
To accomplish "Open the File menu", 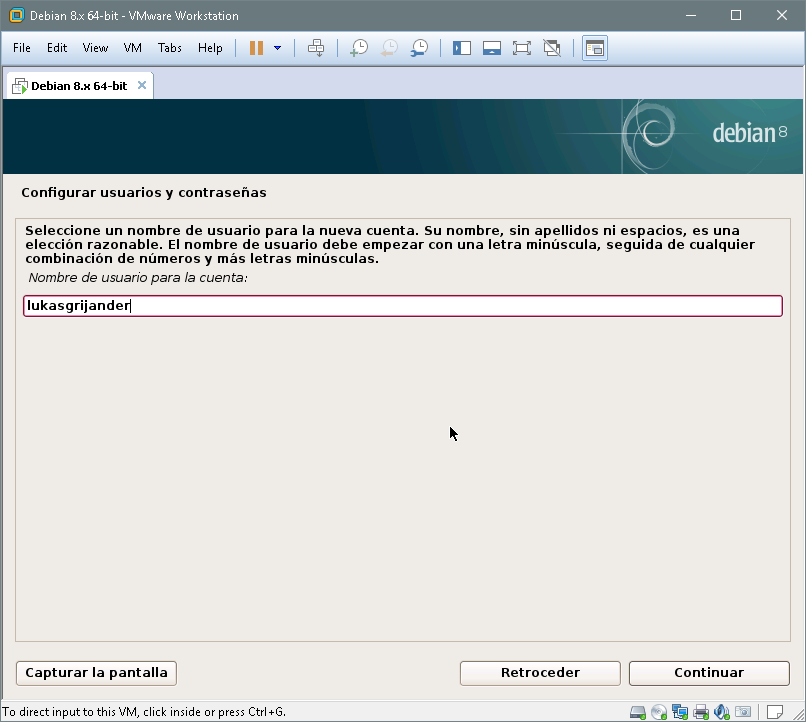I will click(x=22, y=48).
